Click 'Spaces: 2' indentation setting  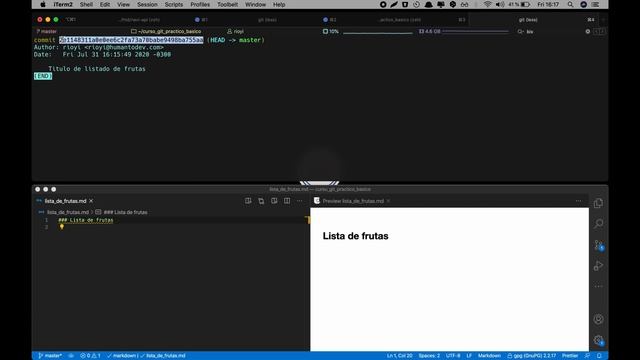429,356
